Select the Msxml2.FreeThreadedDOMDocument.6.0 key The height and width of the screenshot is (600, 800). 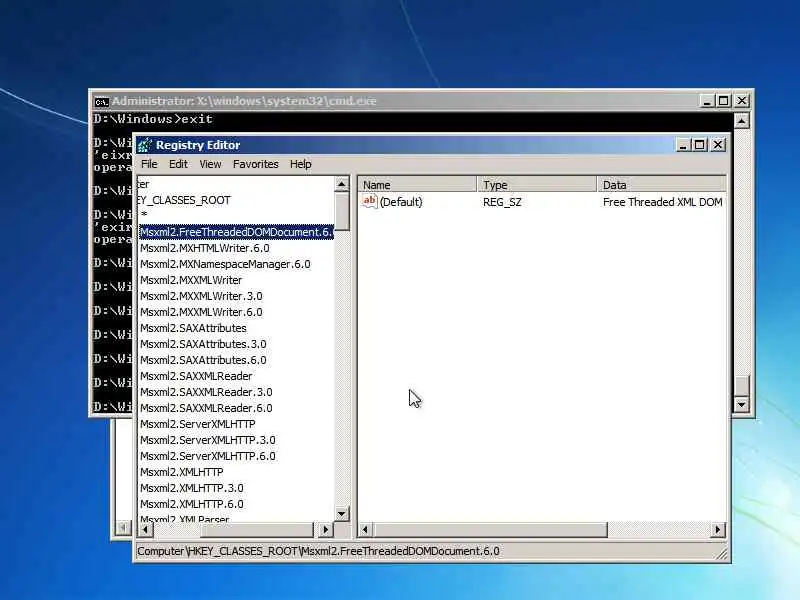coord(236,232)
